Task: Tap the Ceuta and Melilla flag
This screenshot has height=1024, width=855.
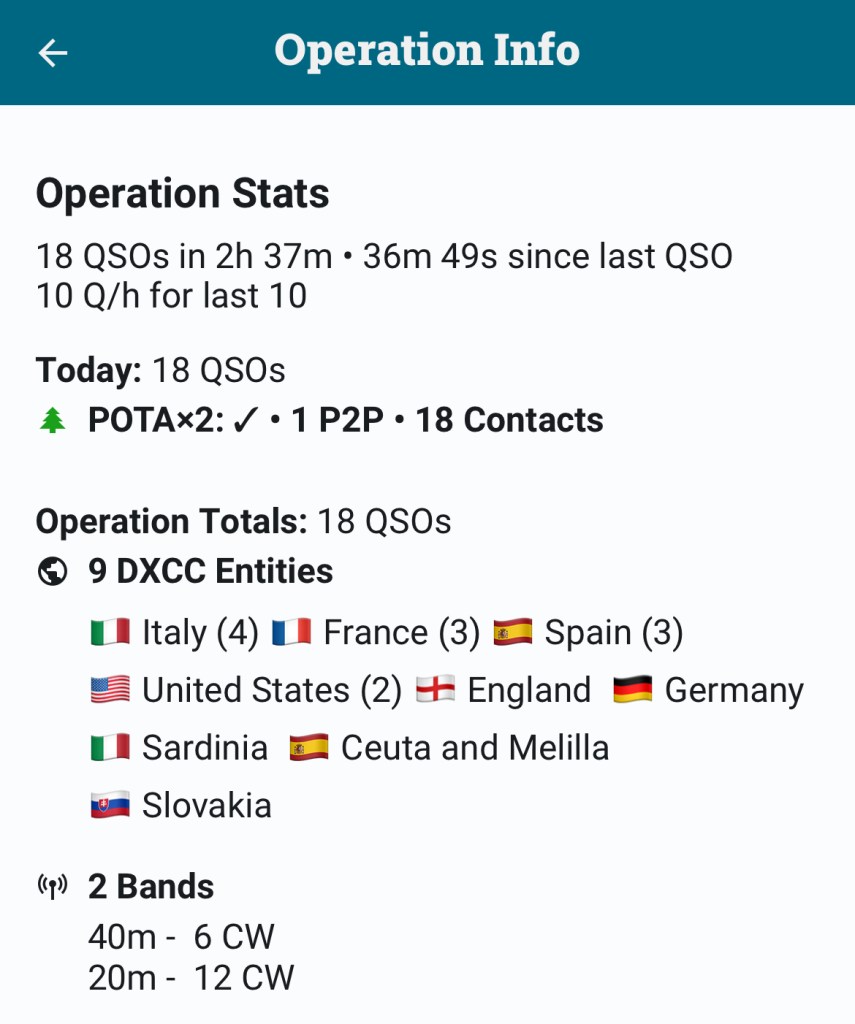Action: point(309,748)
